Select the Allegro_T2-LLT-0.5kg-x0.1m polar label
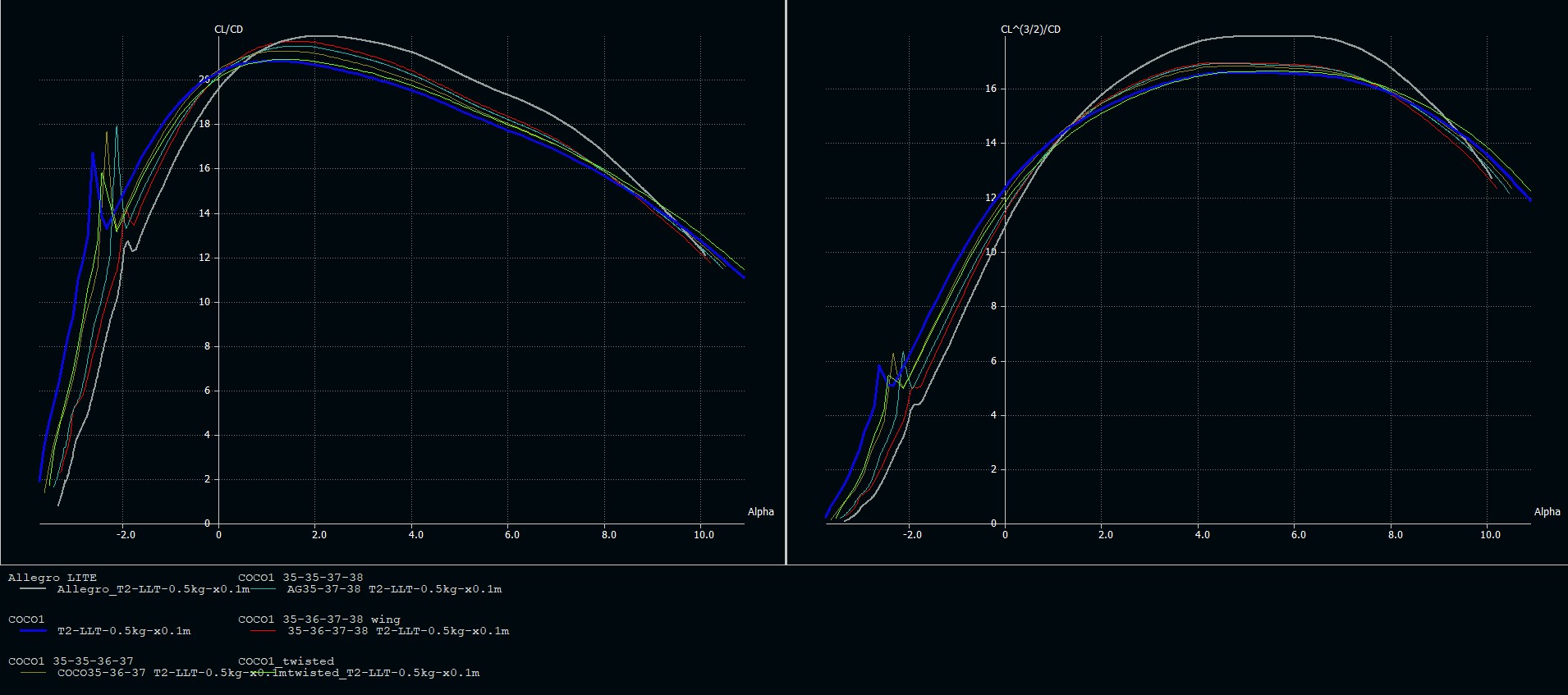 (x=153, y=589)
